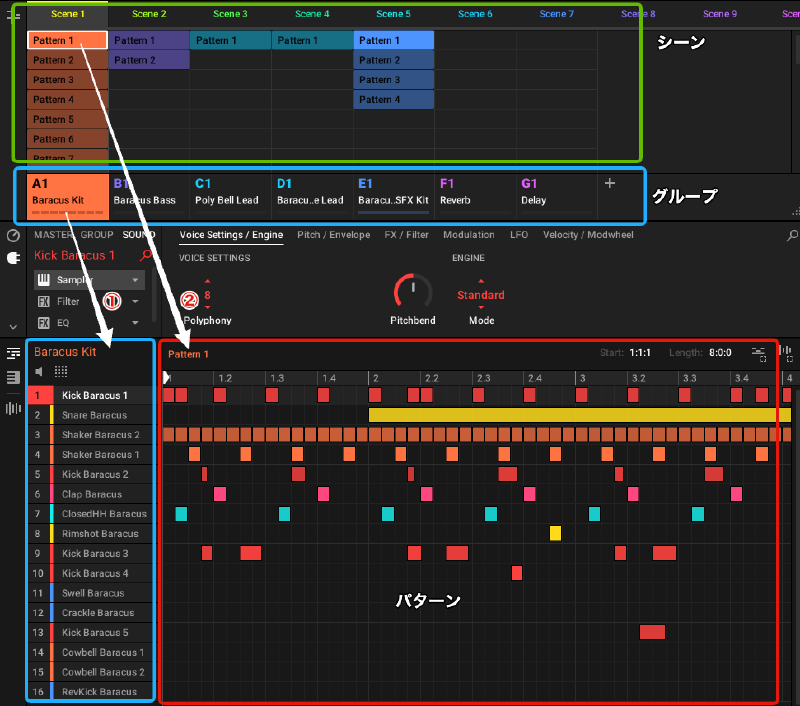Select the Scene 5 header
This screenshot has height=706, width=800.
(x=393, y=14)
